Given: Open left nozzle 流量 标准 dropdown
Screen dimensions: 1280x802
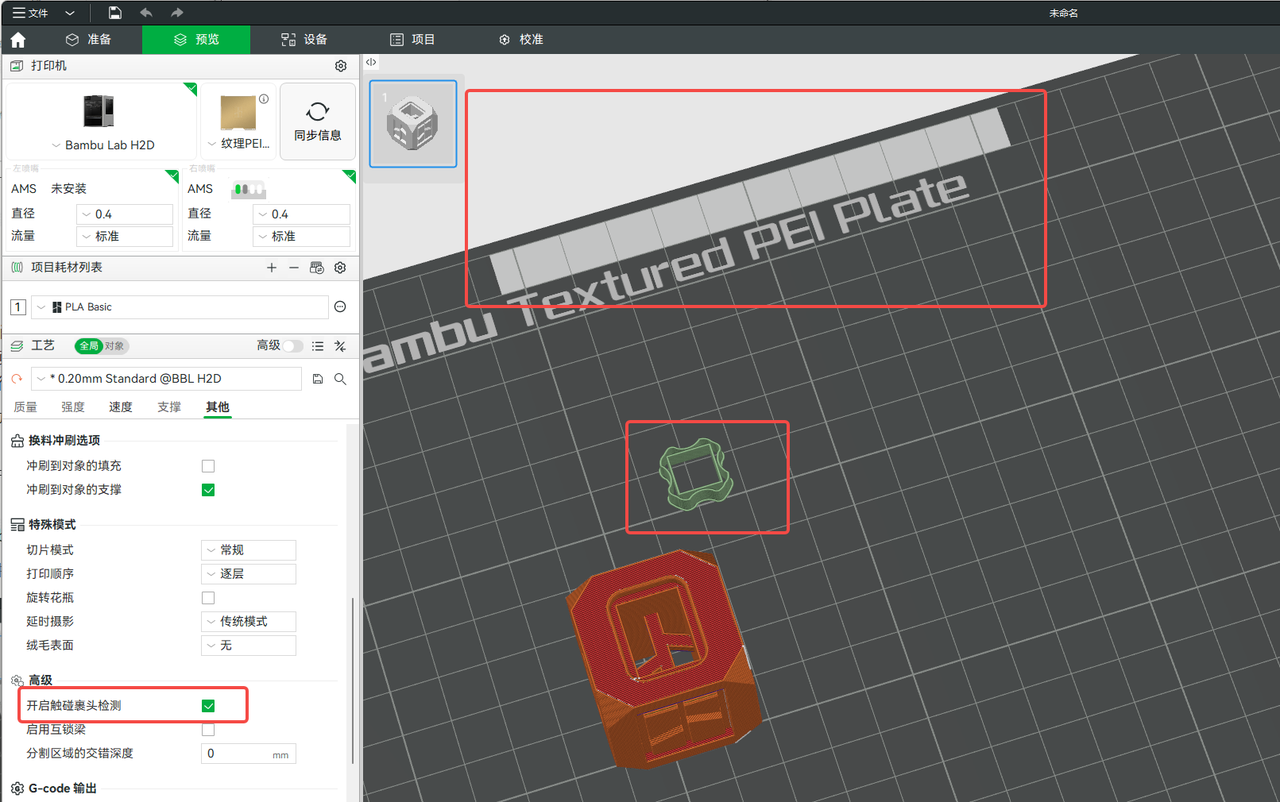Looking at the screenshot, I should pyautogui.click(x=125, y=236).
